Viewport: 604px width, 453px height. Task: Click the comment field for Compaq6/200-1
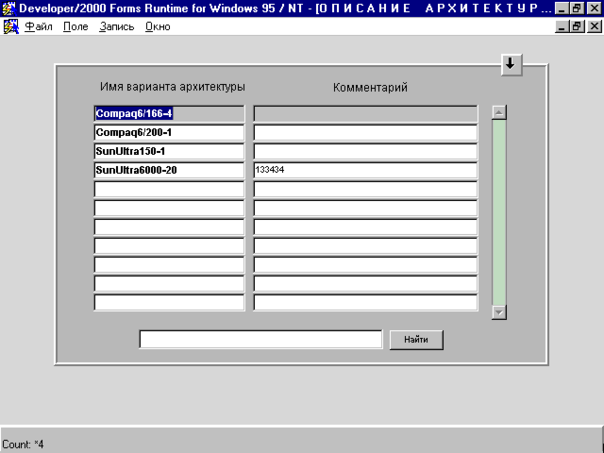click(365, 133)
